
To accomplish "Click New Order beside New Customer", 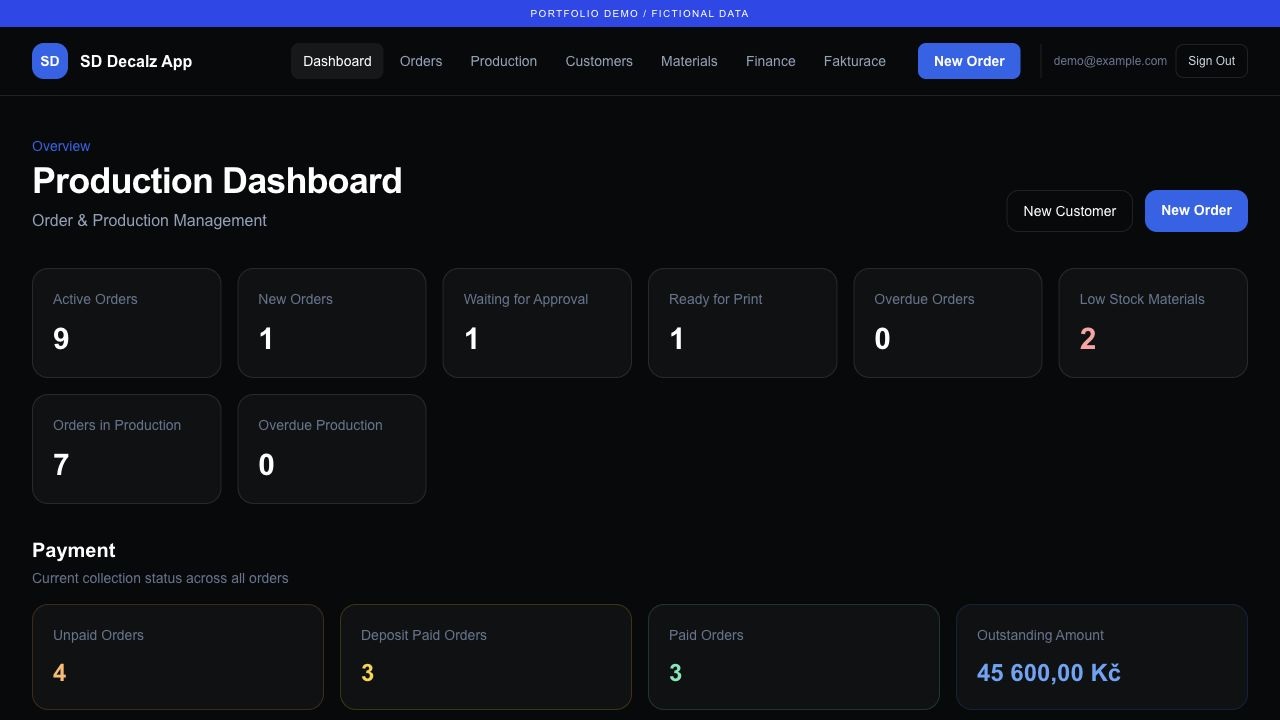I will pyautogui.click(x=1196, y=211).
